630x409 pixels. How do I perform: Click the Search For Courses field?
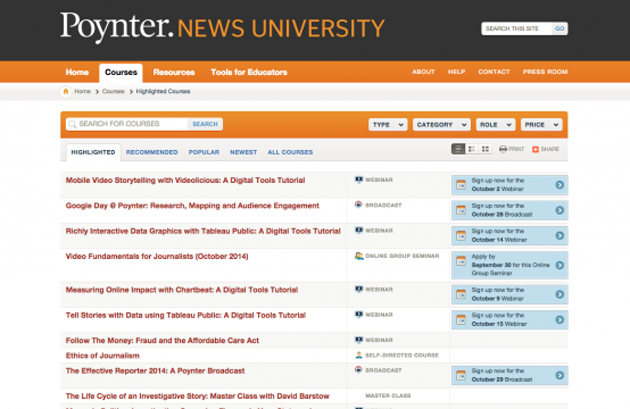[x=127, y=124]
